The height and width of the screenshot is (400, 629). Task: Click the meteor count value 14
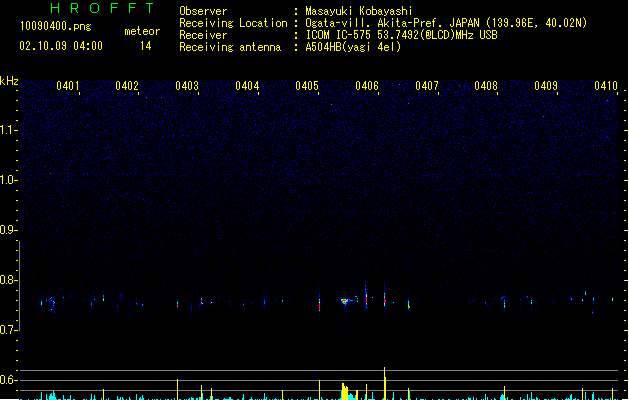click(x=146, y=46)
